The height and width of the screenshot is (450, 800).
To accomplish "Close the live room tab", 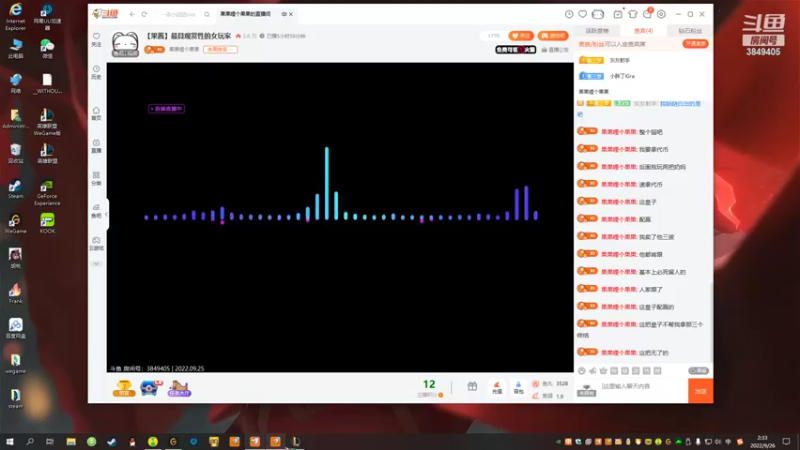I will coord(291,14).
